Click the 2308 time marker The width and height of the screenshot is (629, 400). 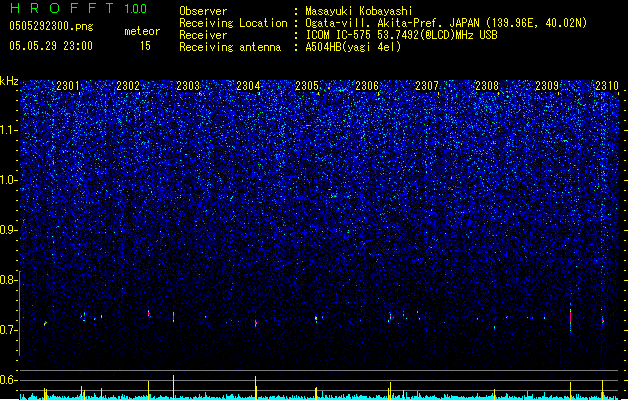[487, 86]
